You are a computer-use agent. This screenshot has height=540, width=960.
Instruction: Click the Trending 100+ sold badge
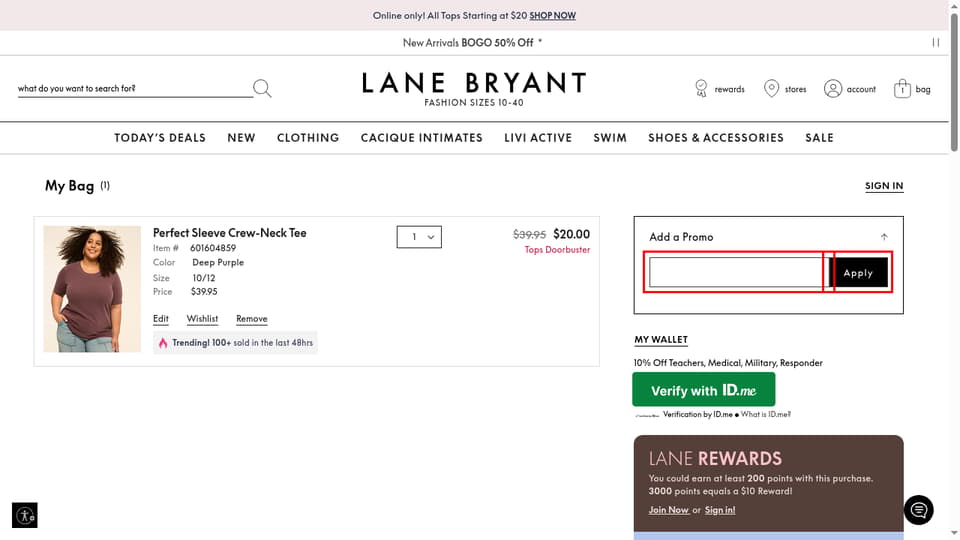235,343
